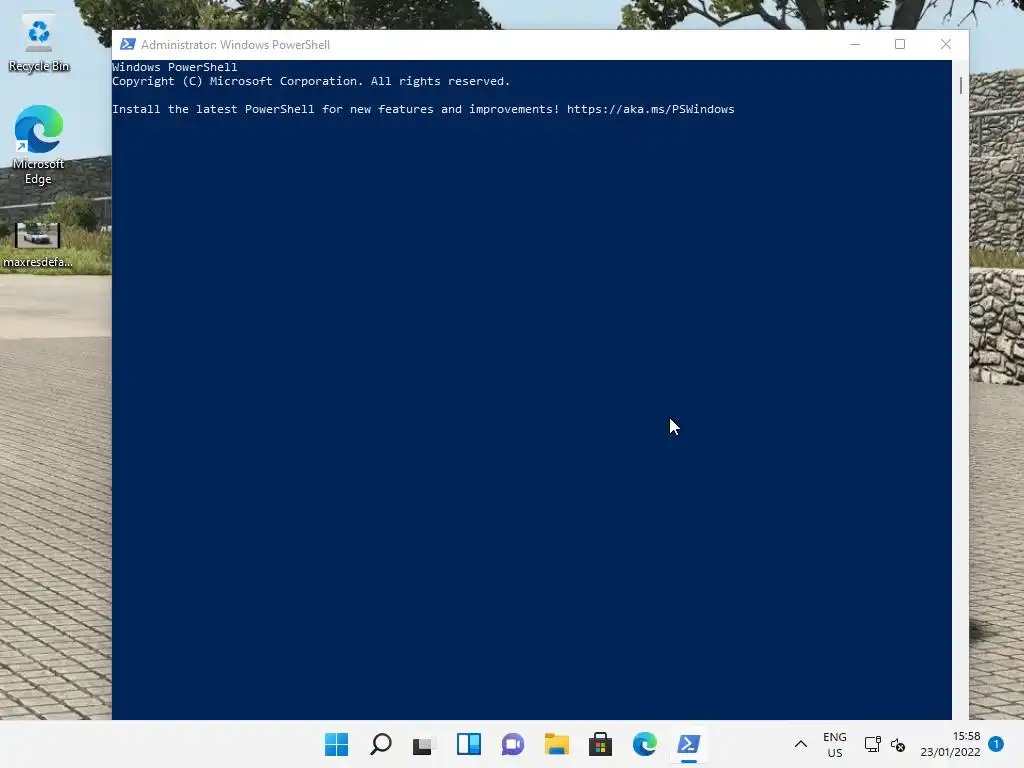Click the https://aka.ms/PSWindows text

click(x=650, y=109)
